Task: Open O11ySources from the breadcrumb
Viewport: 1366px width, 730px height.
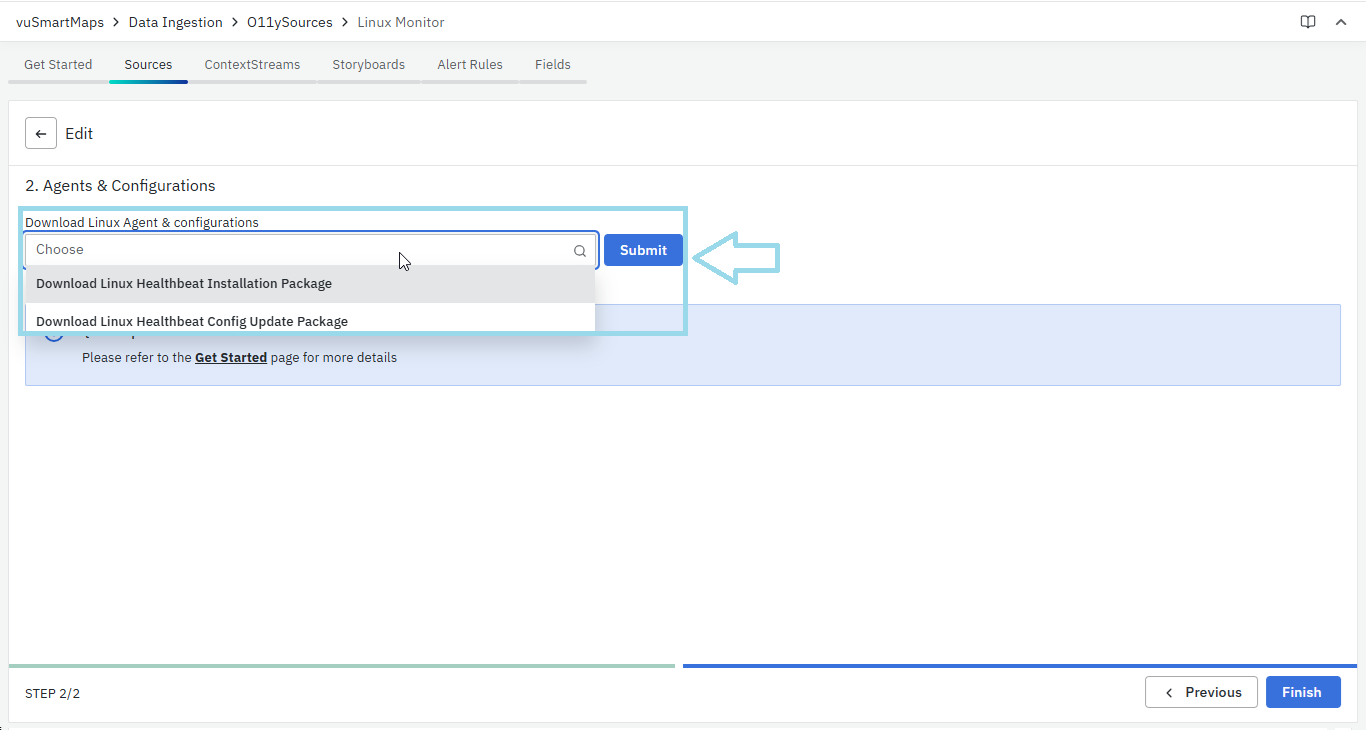Action: click(x=290, y=21)
